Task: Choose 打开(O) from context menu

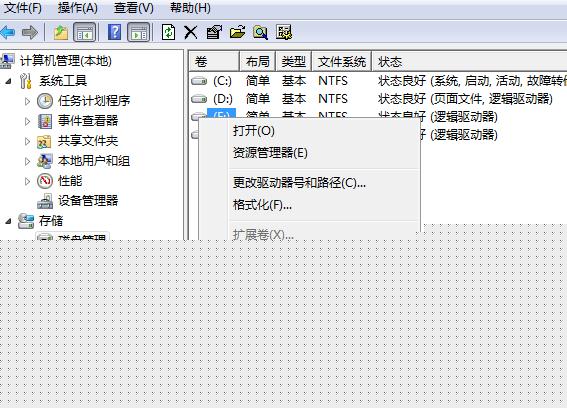Action: [254, 131]
